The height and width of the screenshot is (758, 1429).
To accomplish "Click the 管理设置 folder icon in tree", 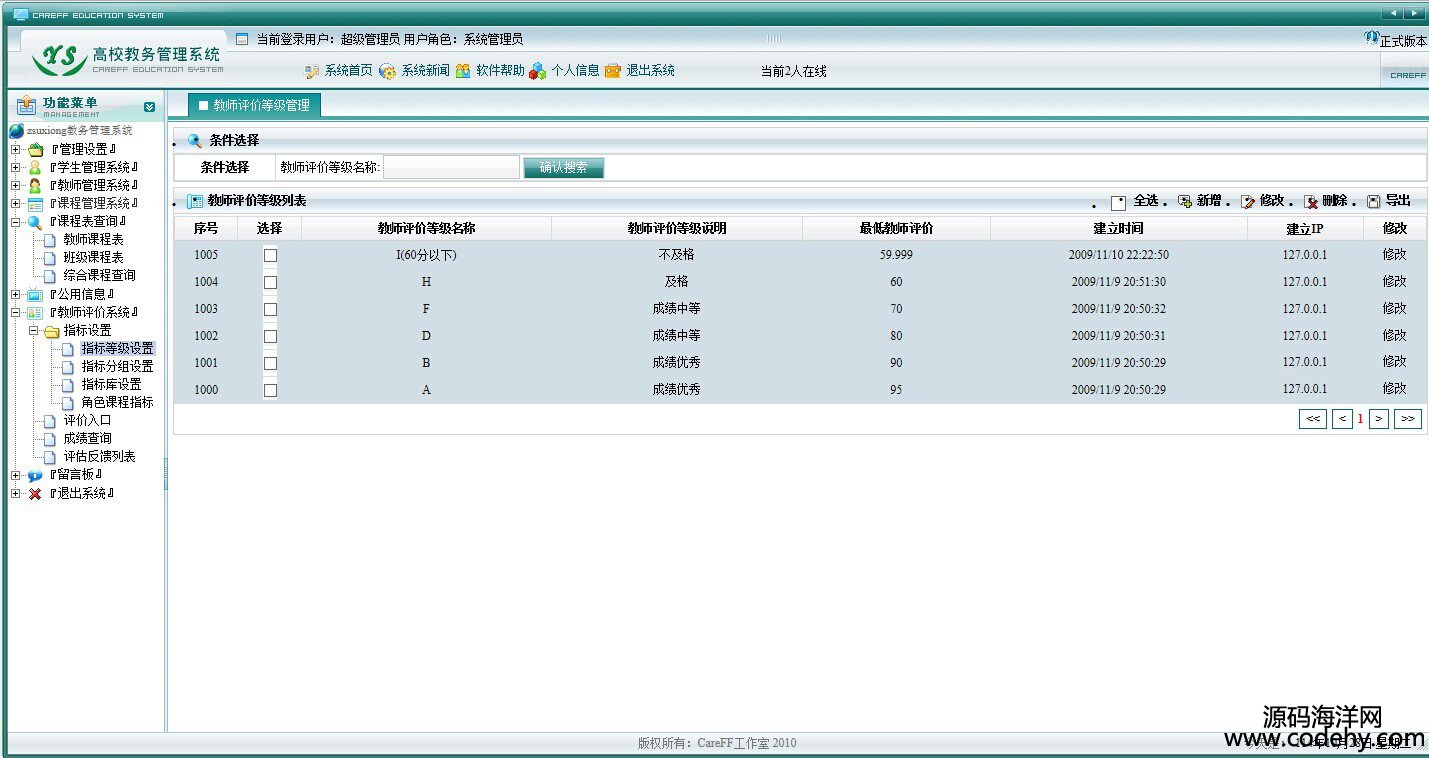I will point(35,150).
